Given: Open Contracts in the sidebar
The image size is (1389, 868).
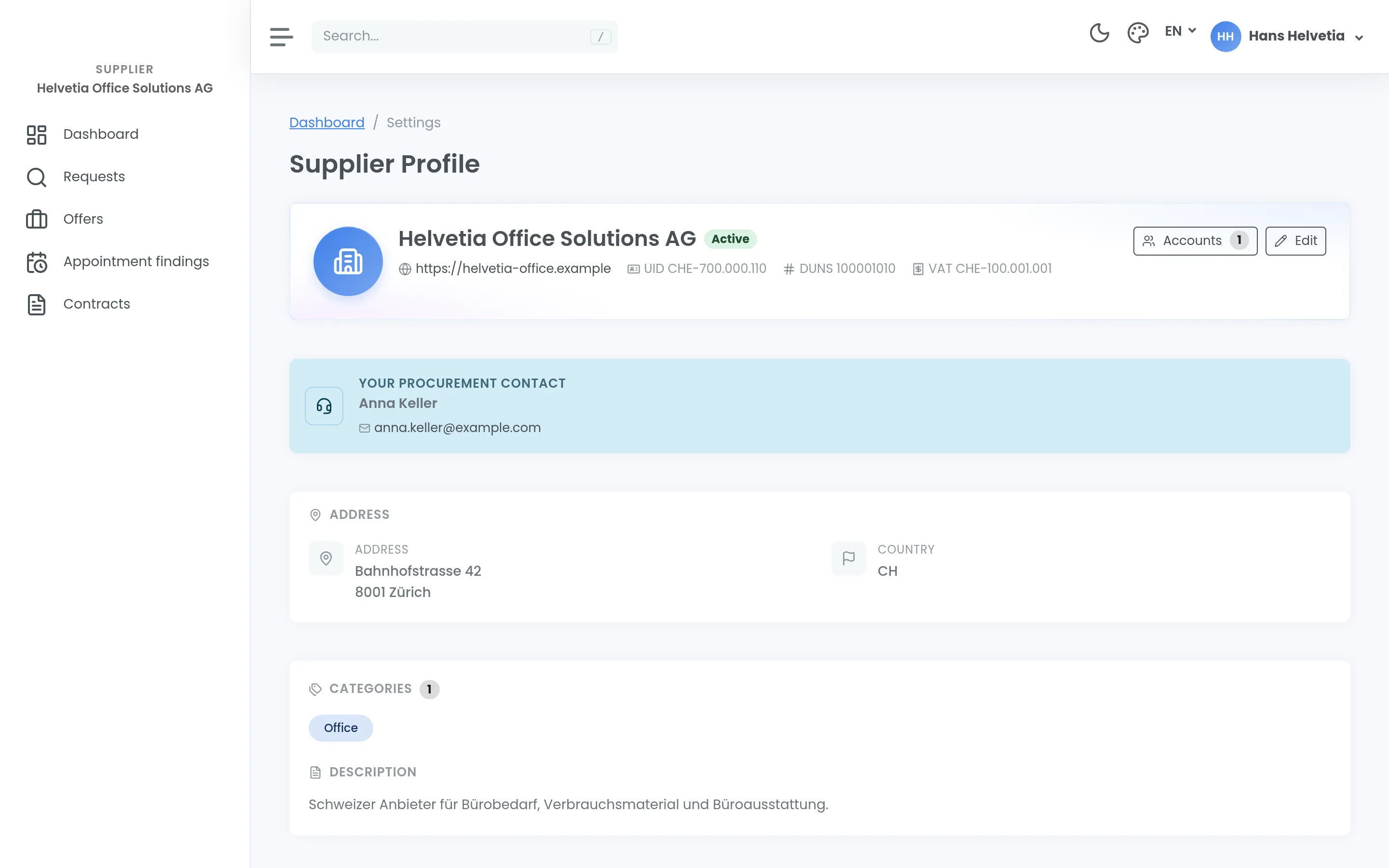Looking at the screenshot, I should 96,304.
